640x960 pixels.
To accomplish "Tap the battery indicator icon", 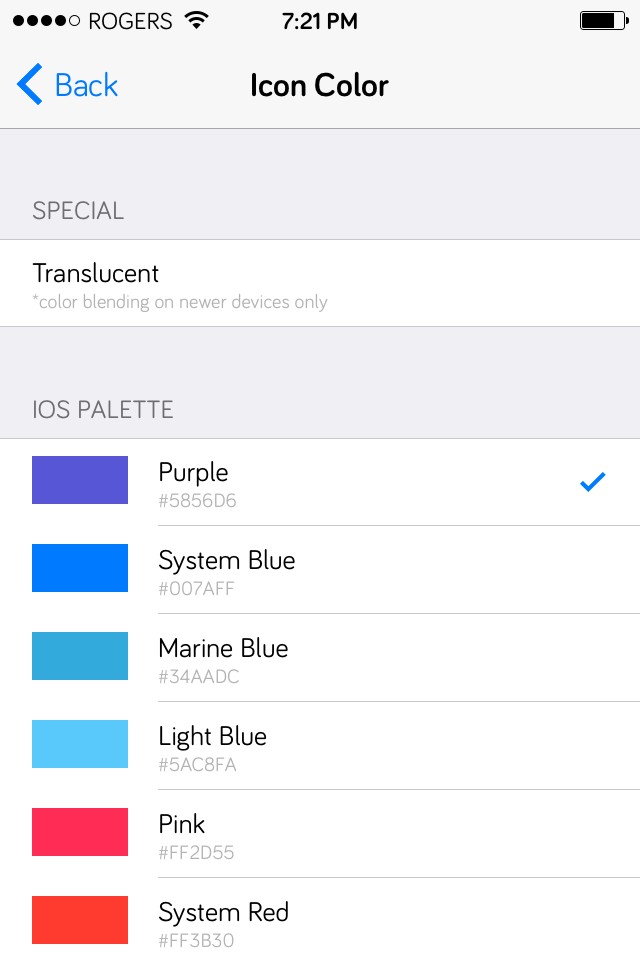I will (602, 20).
